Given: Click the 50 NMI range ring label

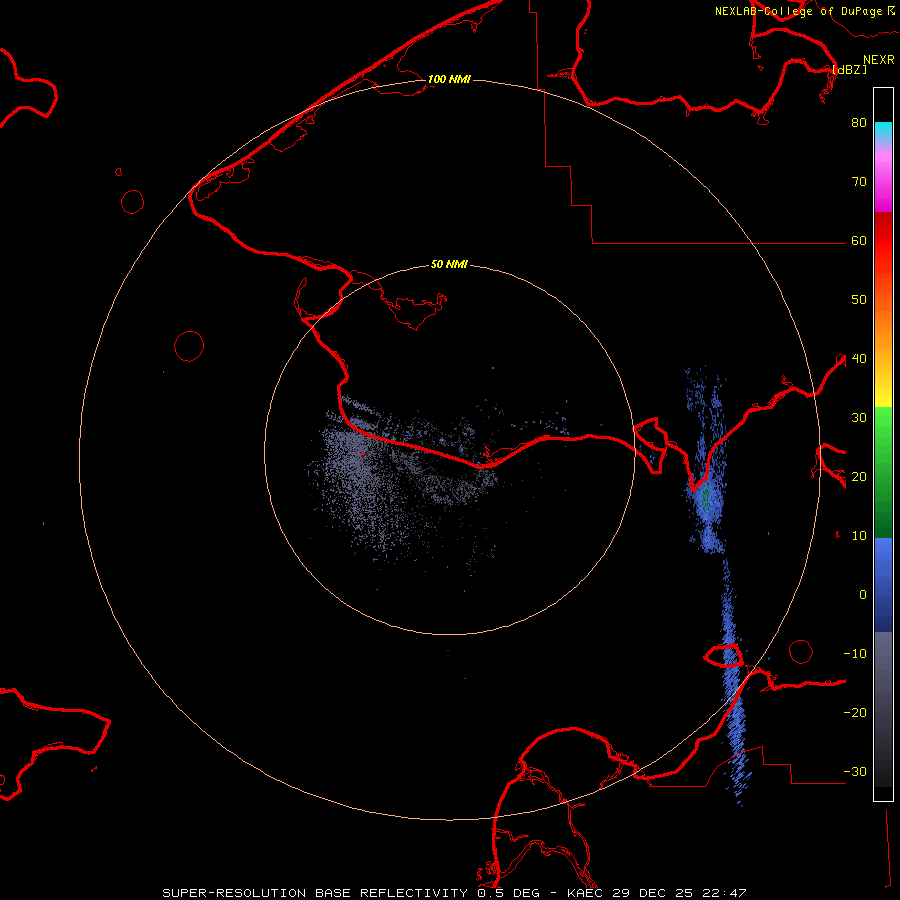Looking at the screenshot, I should [449, 265].
